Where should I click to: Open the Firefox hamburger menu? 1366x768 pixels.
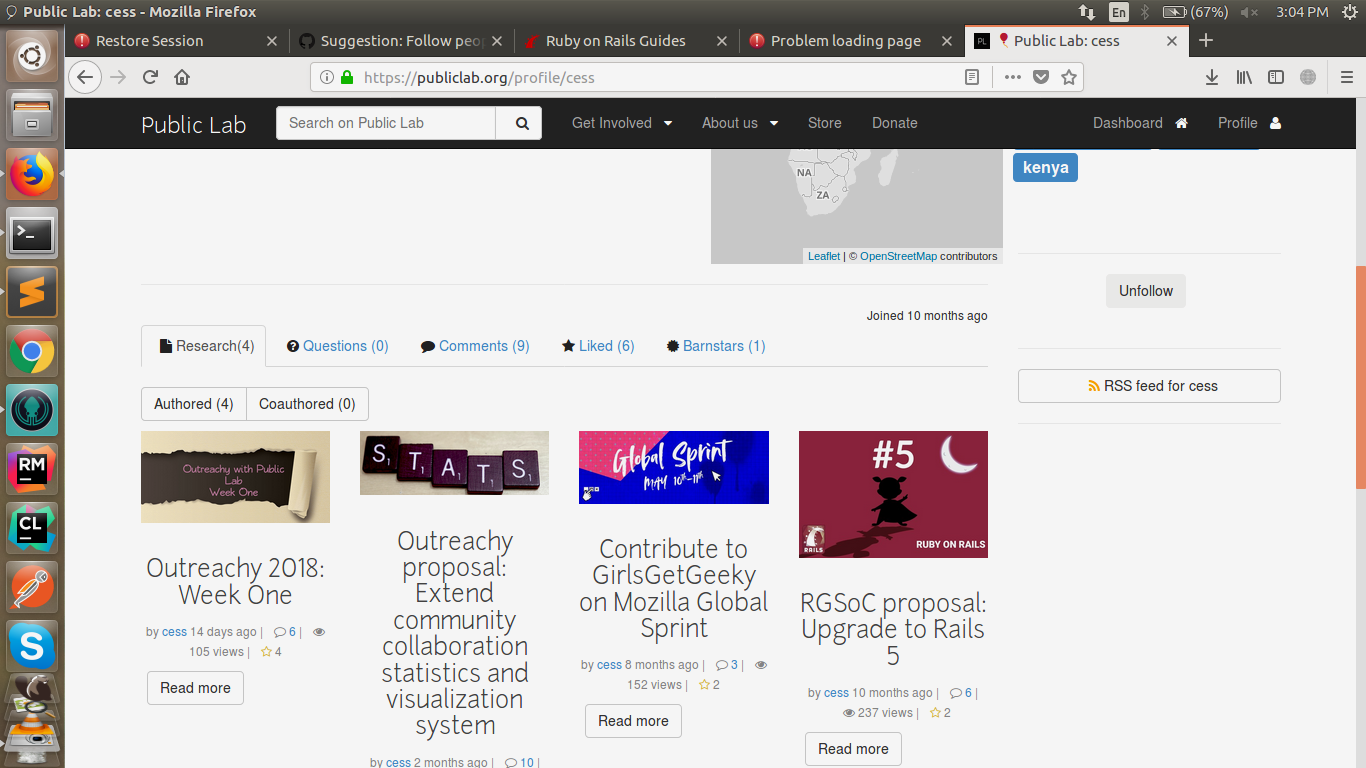tap(1347, 77)
